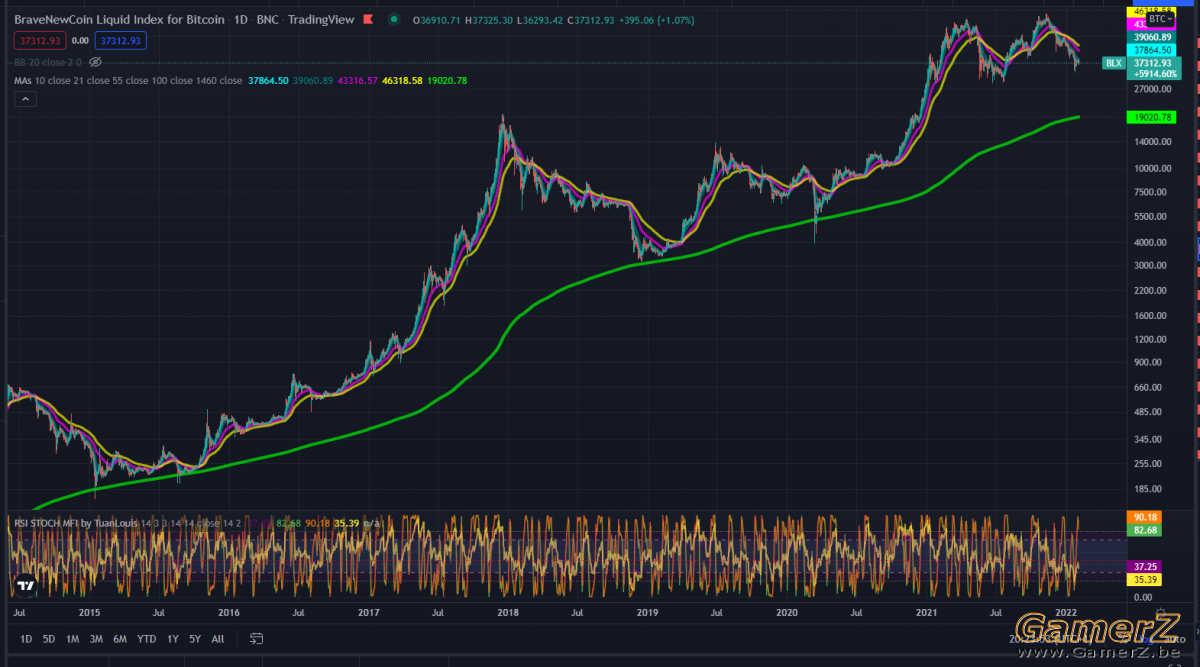Select the 6M time range
1200x667 pixels.
point(120,638)
